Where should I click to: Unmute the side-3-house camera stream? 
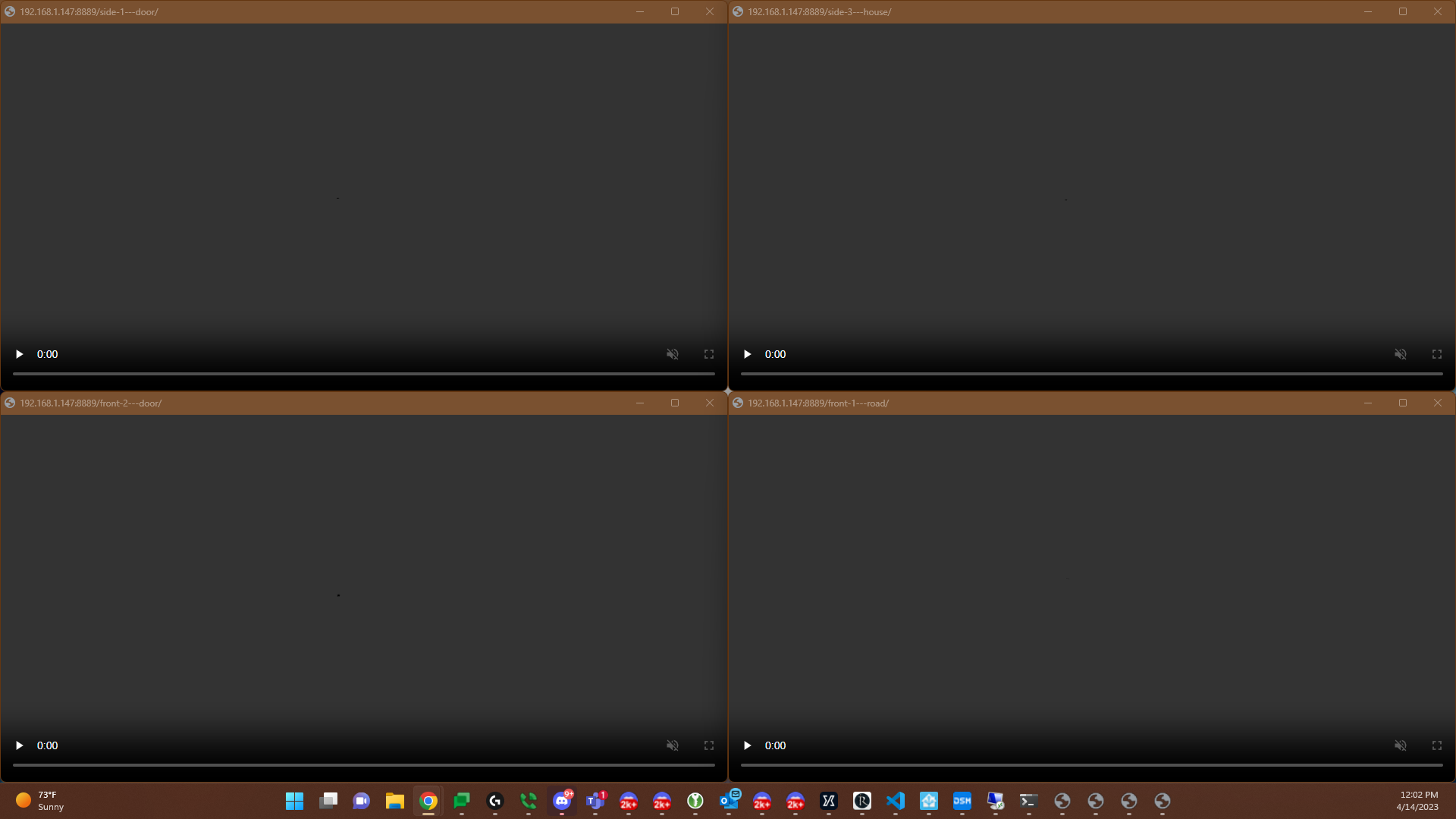coord(1401,354)
